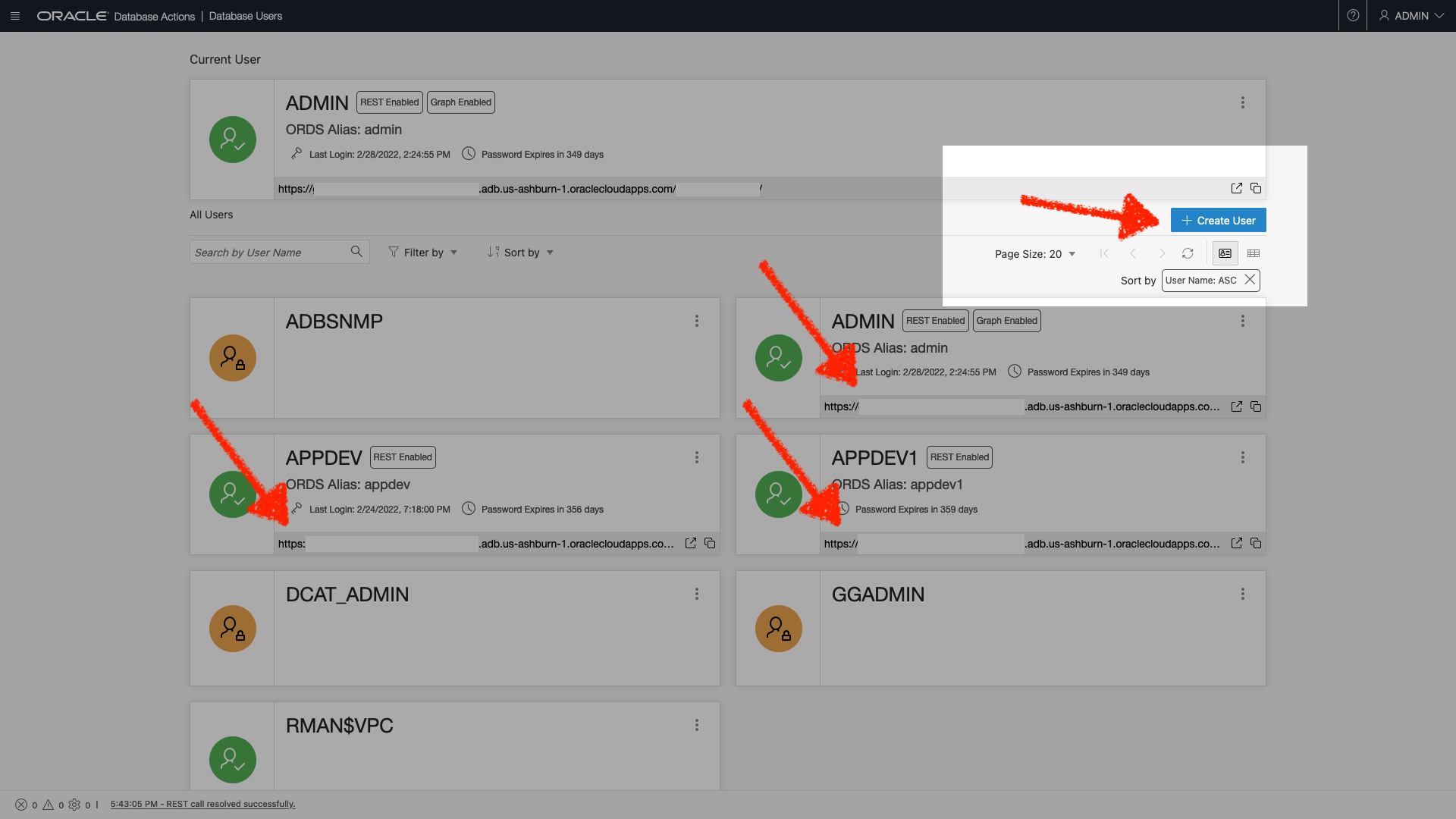Open the Sort by dropdown

[x=520, y=252]
